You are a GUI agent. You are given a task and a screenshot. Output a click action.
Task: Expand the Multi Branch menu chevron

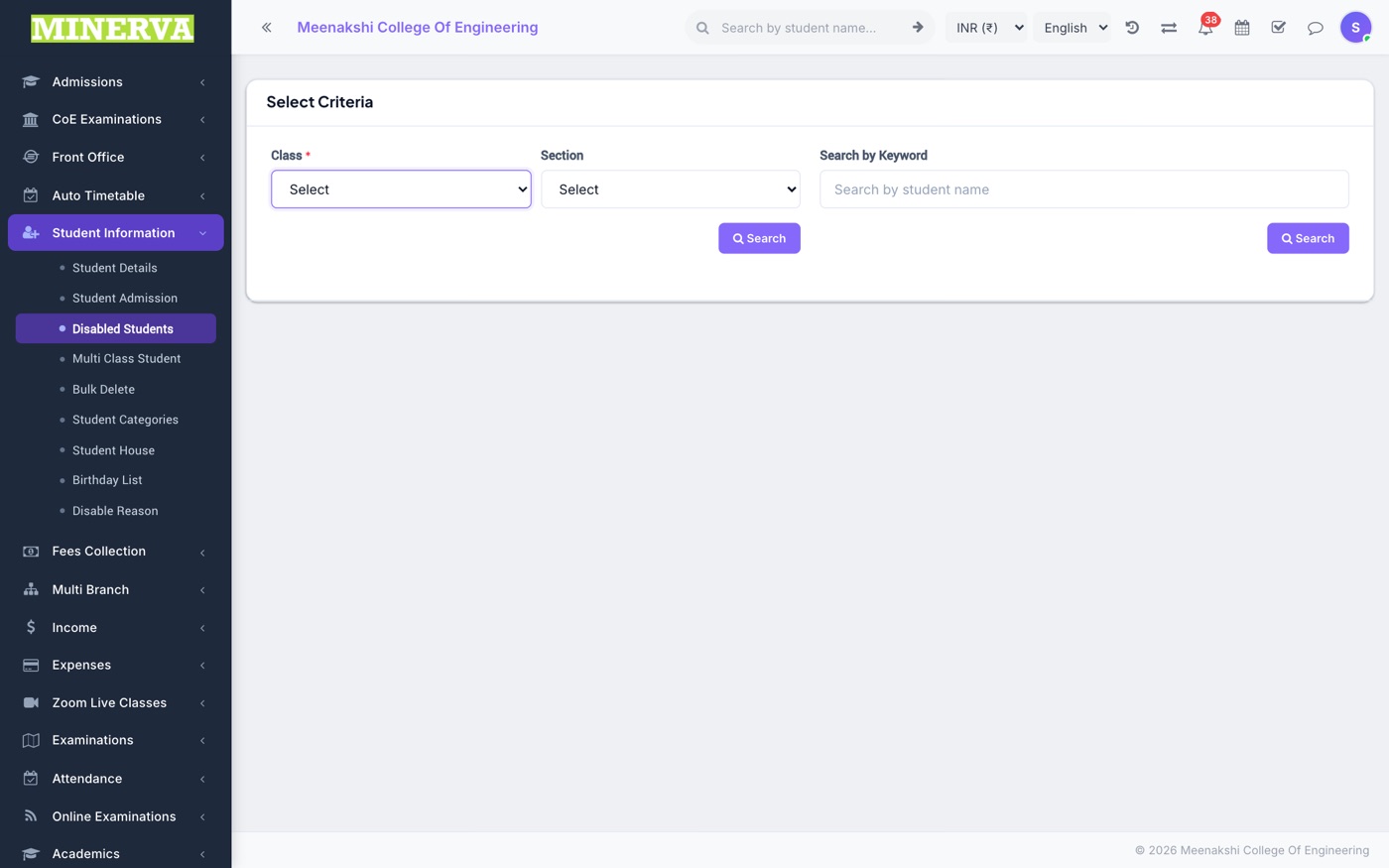click(202, 590)
